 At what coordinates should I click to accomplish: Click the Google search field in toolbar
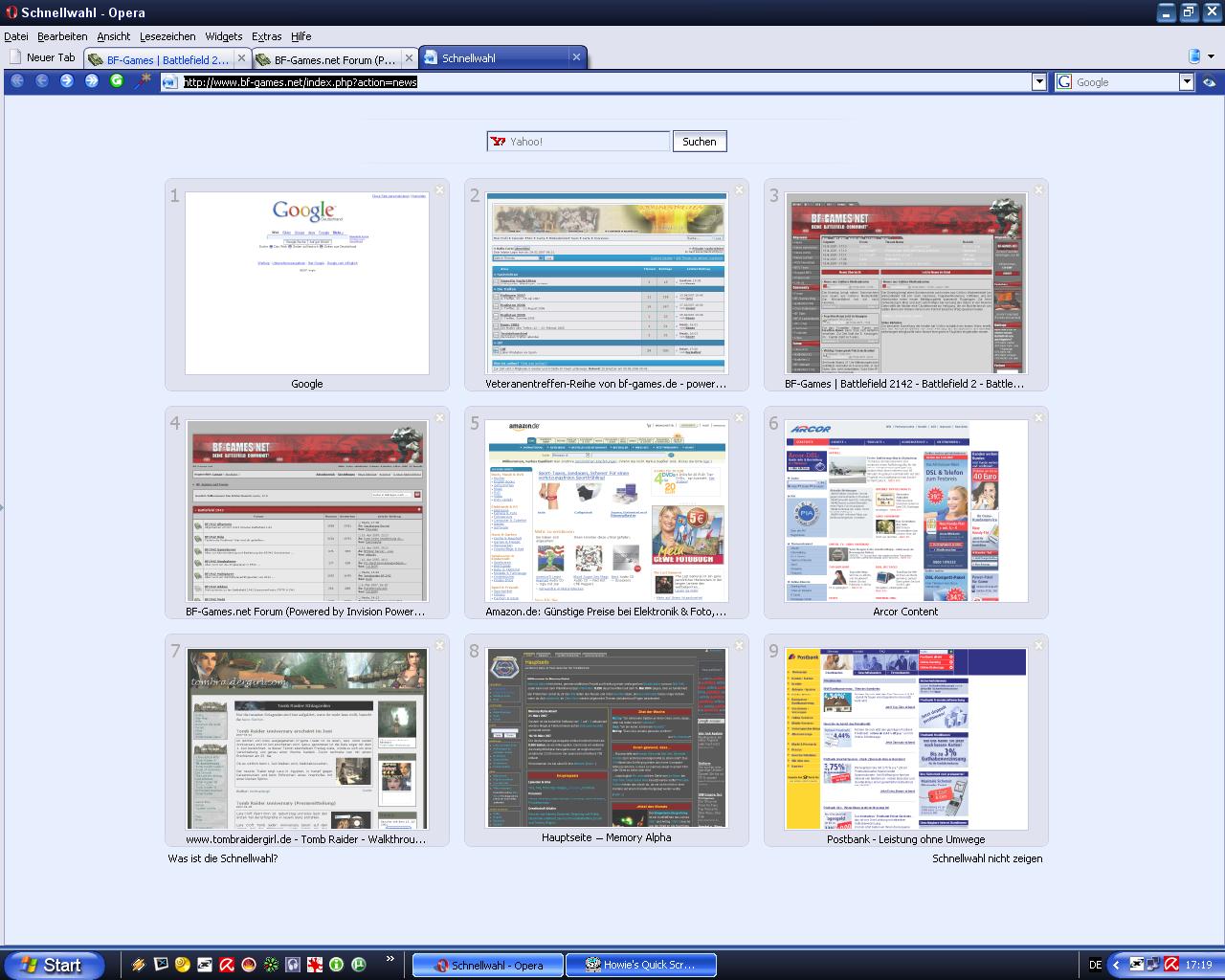coord(1125,82)
